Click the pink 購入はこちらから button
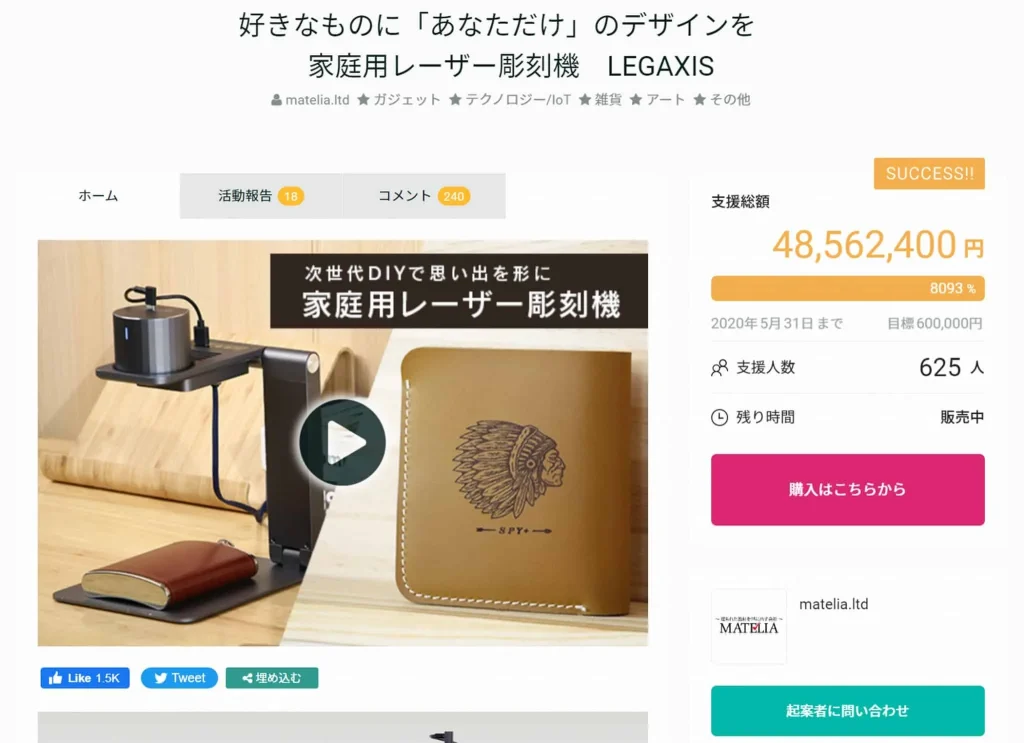Screen dimensions: 1024x743 pos(848,490)
